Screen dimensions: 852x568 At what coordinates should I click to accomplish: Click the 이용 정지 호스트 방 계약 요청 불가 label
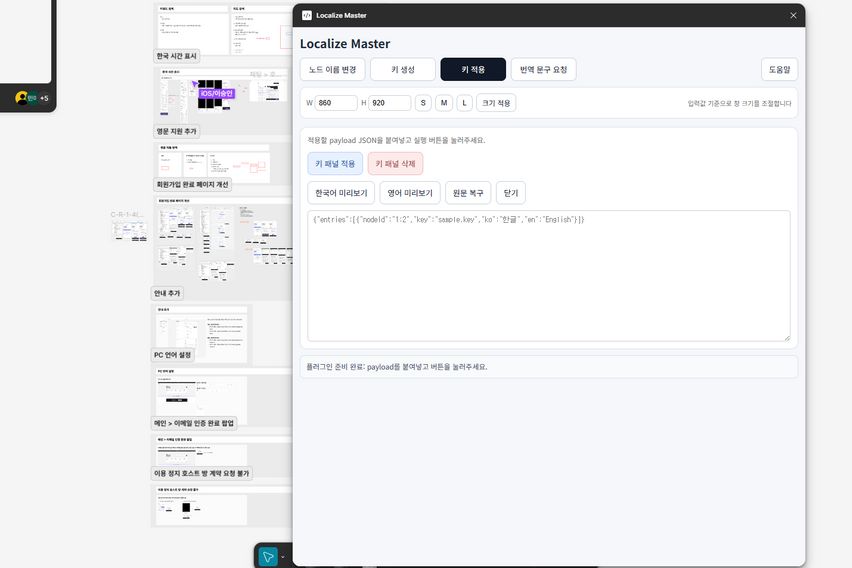[202, 473]
